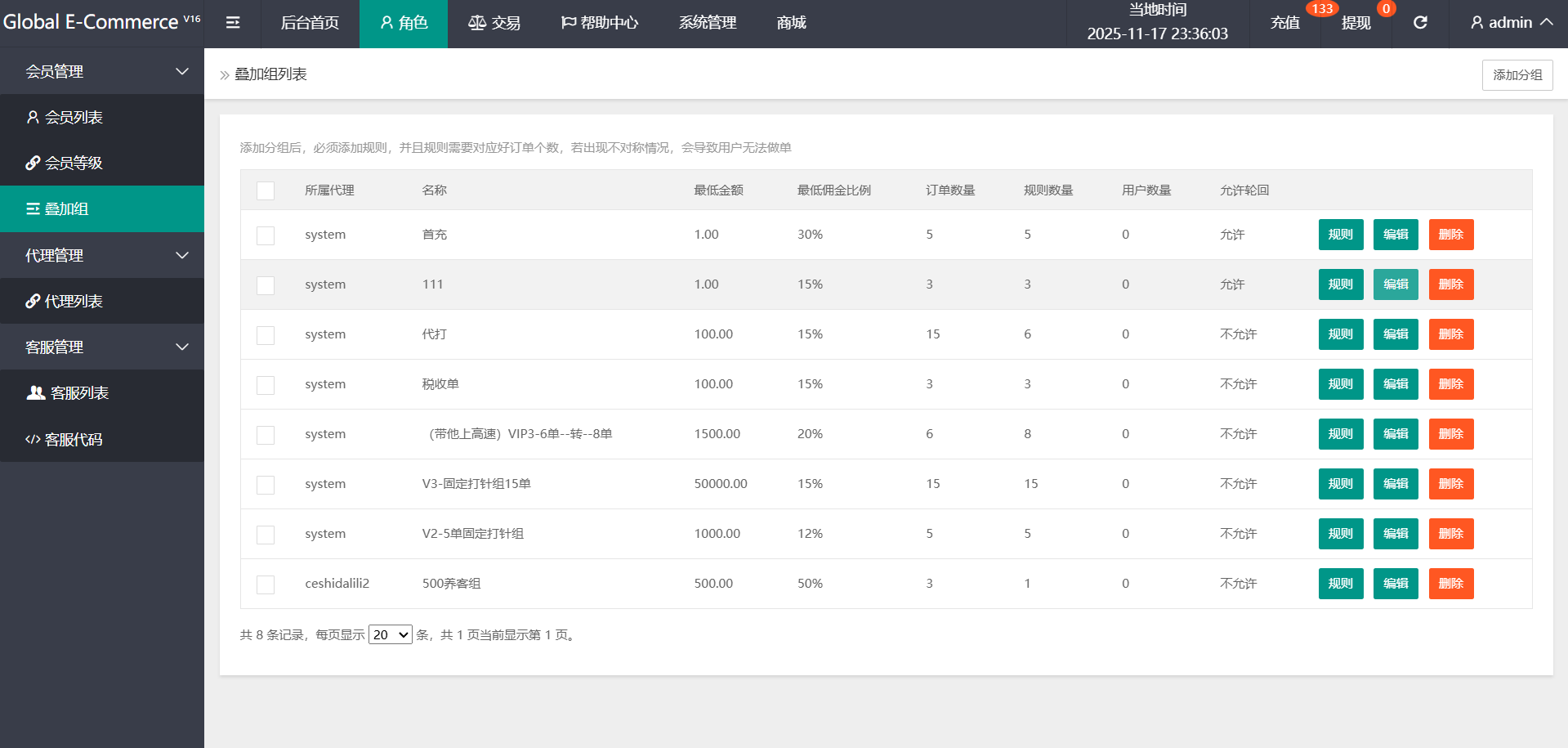Switch to 交易 top navigation tab
The width and height of the screenshot is (1568, 748).
[x=494, y=23]
